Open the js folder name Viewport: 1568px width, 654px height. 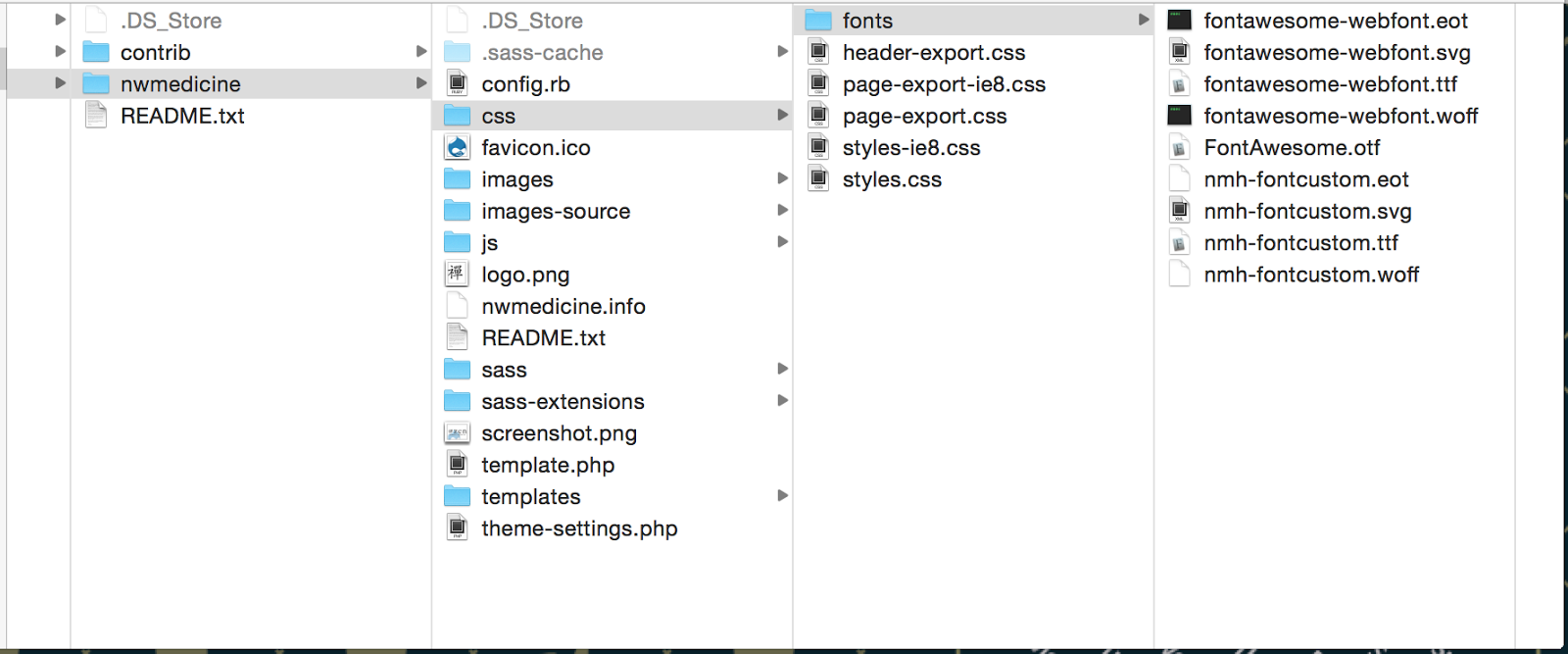pos(490,243)
